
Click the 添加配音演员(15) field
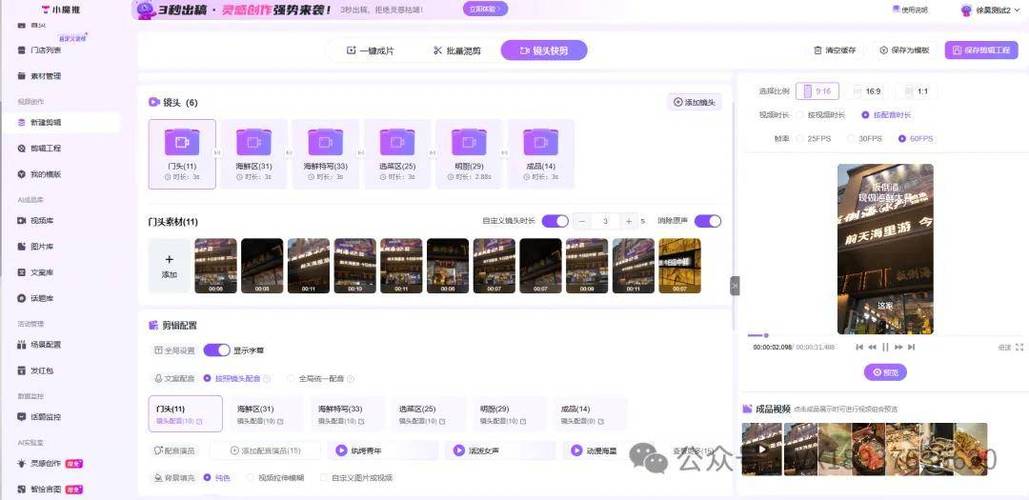265,450
